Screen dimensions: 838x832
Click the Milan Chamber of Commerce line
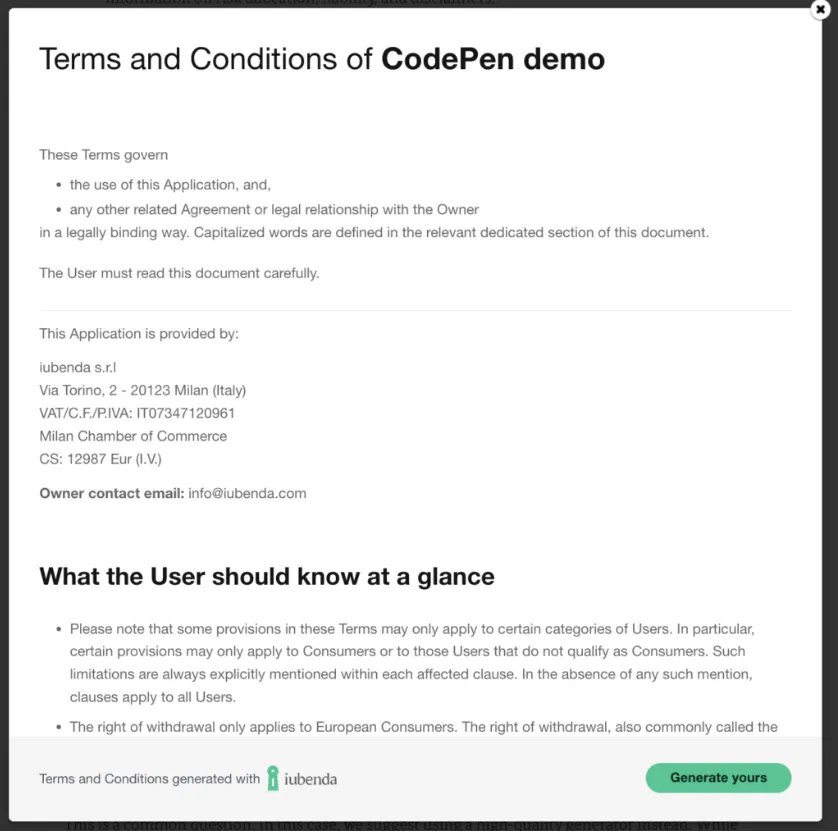[x=133, y=436]
